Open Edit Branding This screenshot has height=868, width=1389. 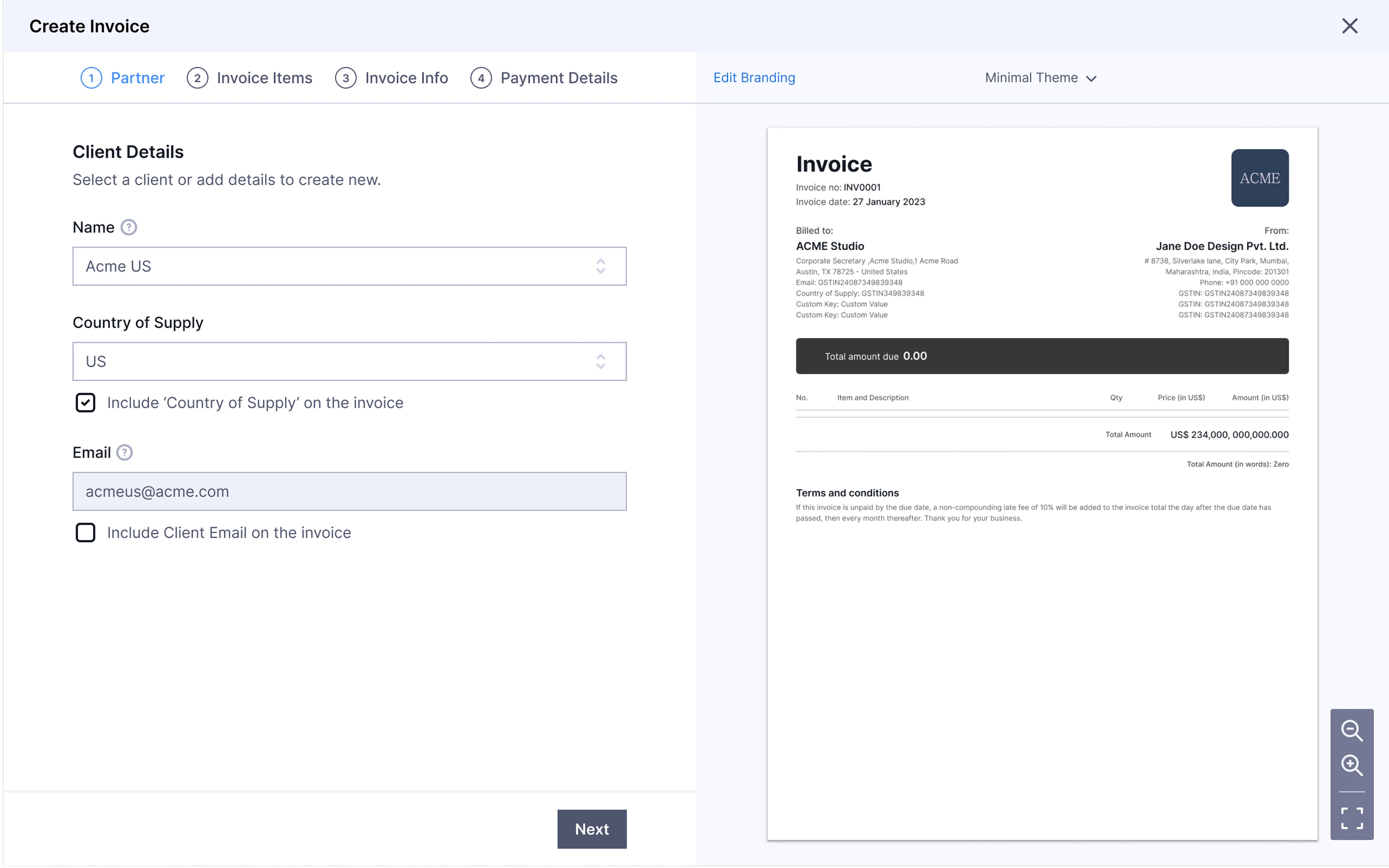753,77
